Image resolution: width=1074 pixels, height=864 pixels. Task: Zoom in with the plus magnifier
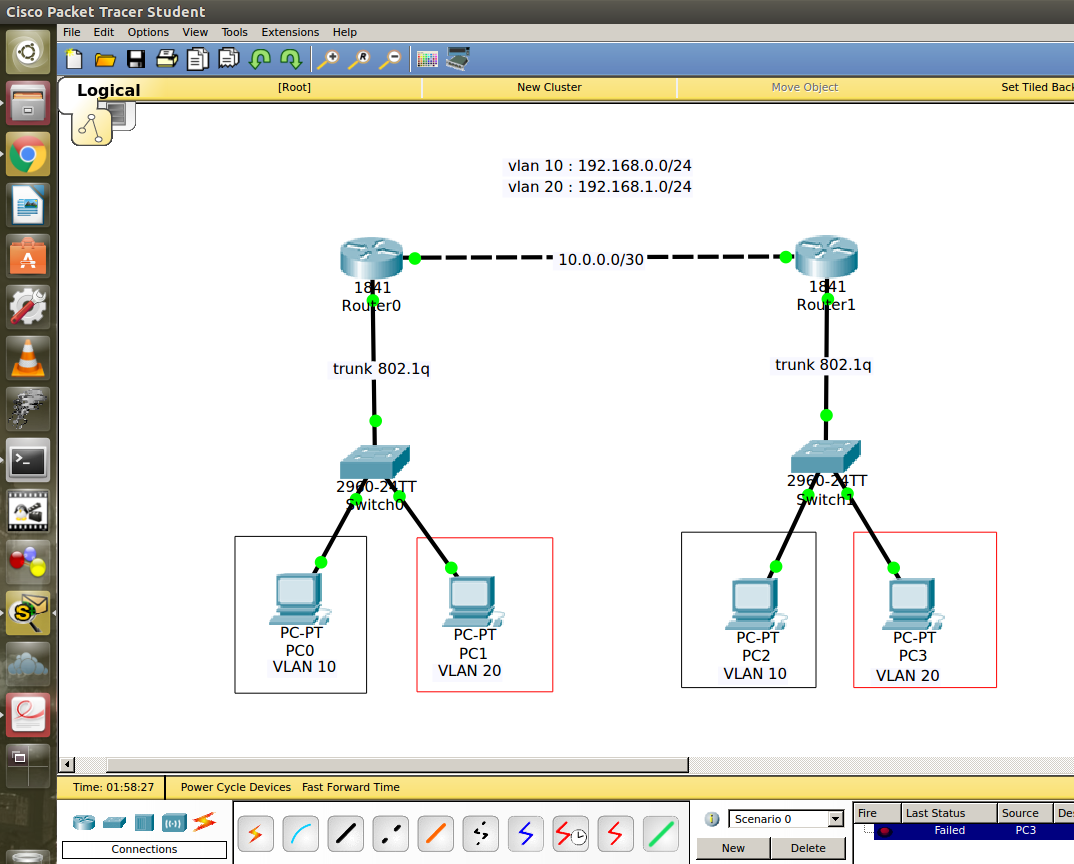pos(327,60)
